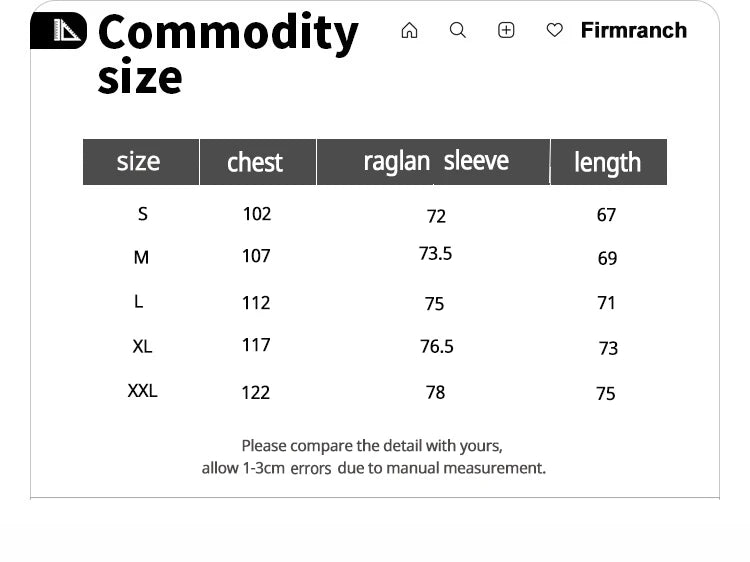Select size S row label

pyautogui.click(x=143, y=214)
